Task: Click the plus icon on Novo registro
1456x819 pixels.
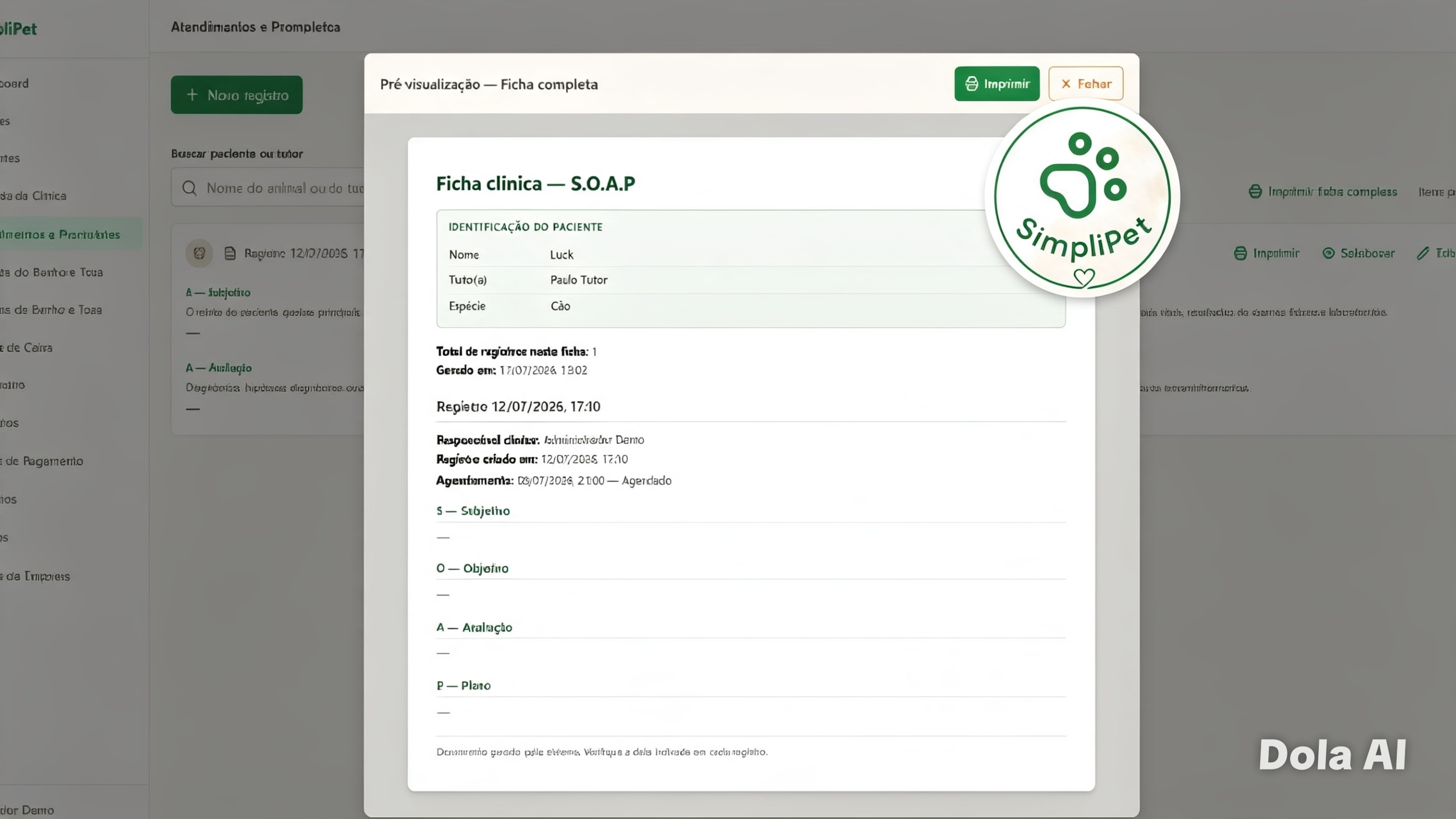Action: coord(192,94)
